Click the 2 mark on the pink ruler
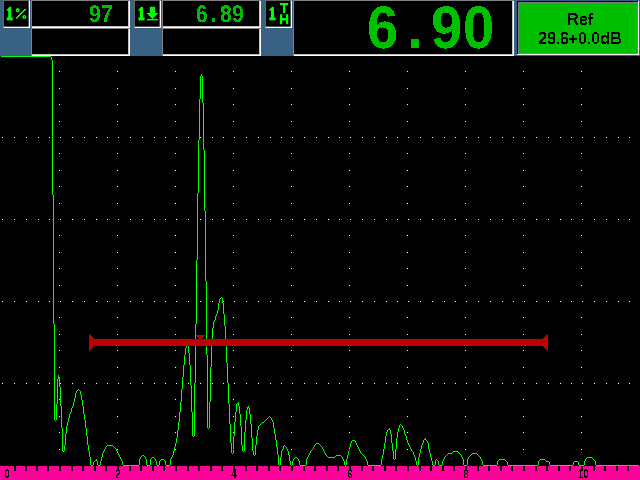The width and height of the screenshot is (640, 480). (x=118, y=473)
